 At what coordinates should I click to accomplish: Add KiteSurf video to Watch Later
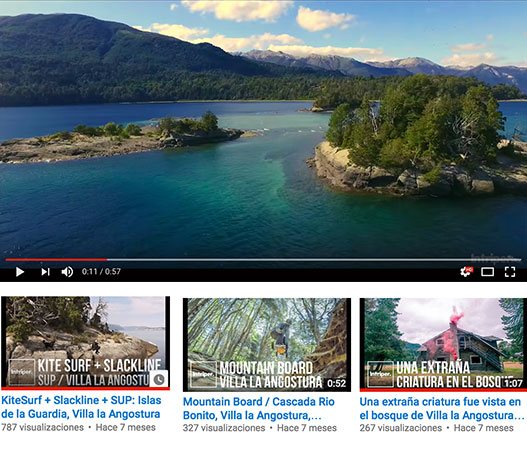tap(159, 379)
